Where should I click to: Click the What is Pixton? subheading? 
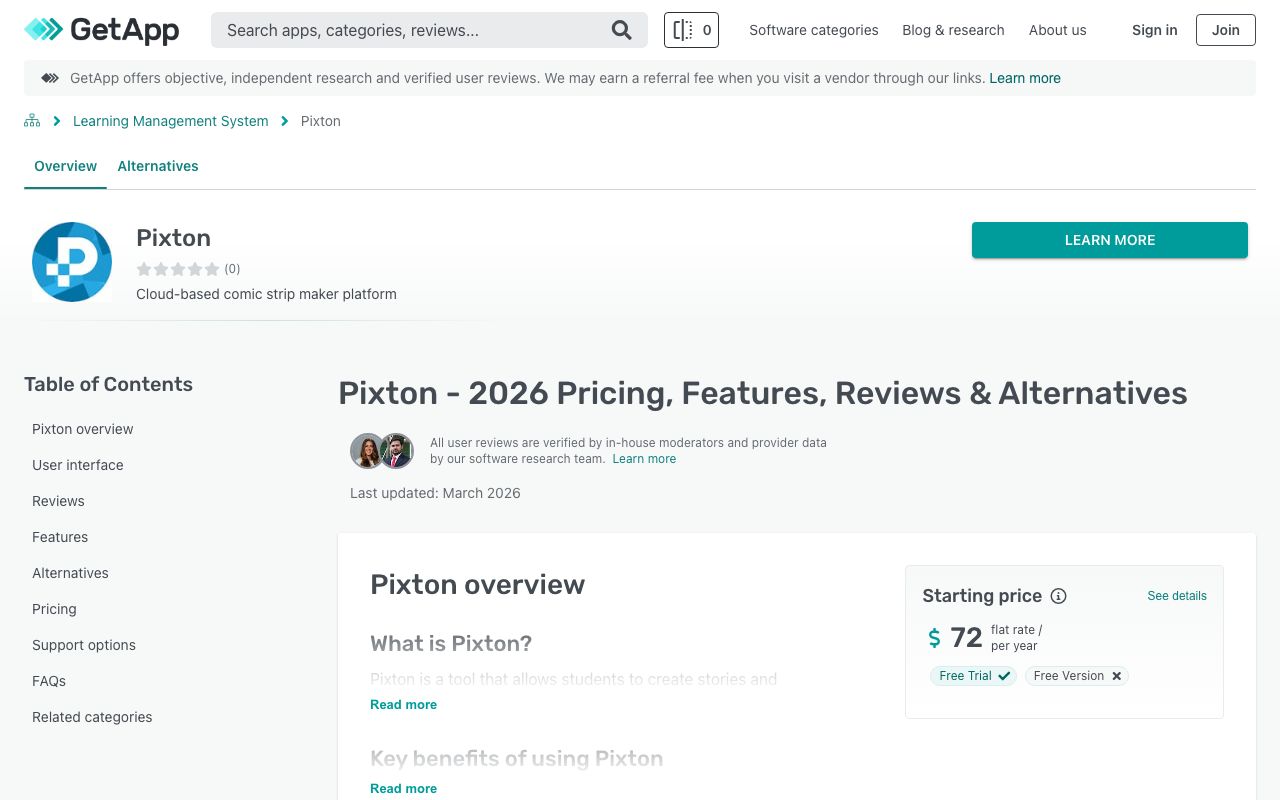click(451, 643)
